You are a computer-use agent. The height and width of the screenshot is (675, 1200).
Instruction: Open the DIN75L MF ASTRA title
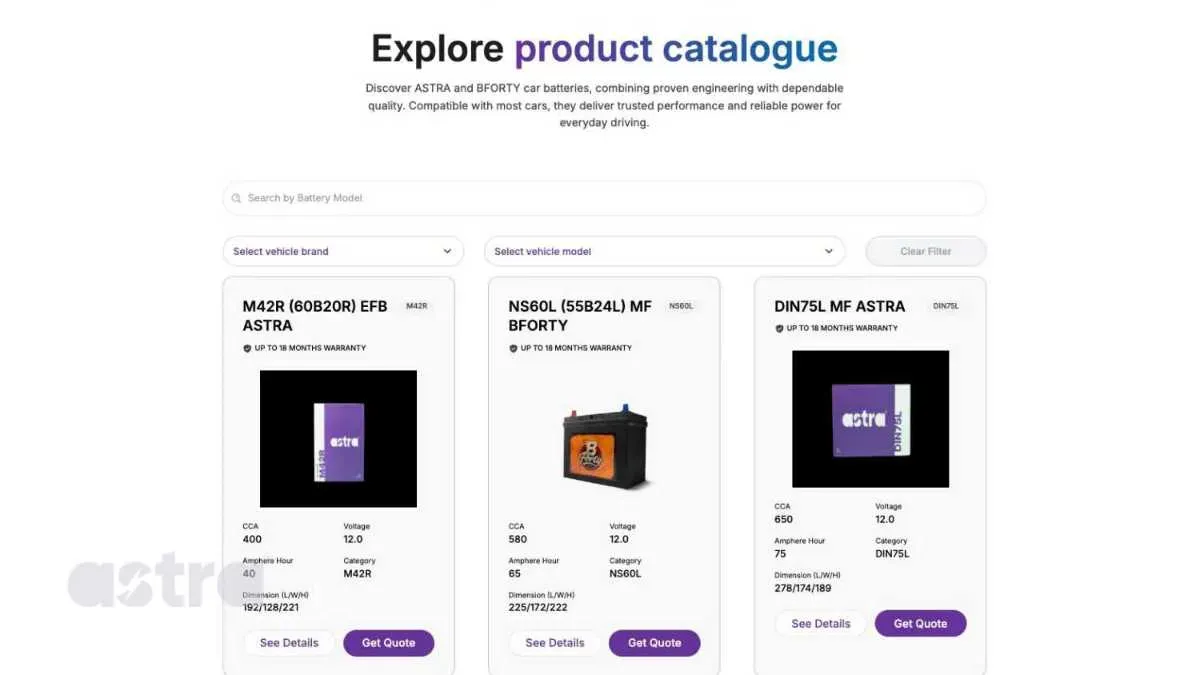839,306
